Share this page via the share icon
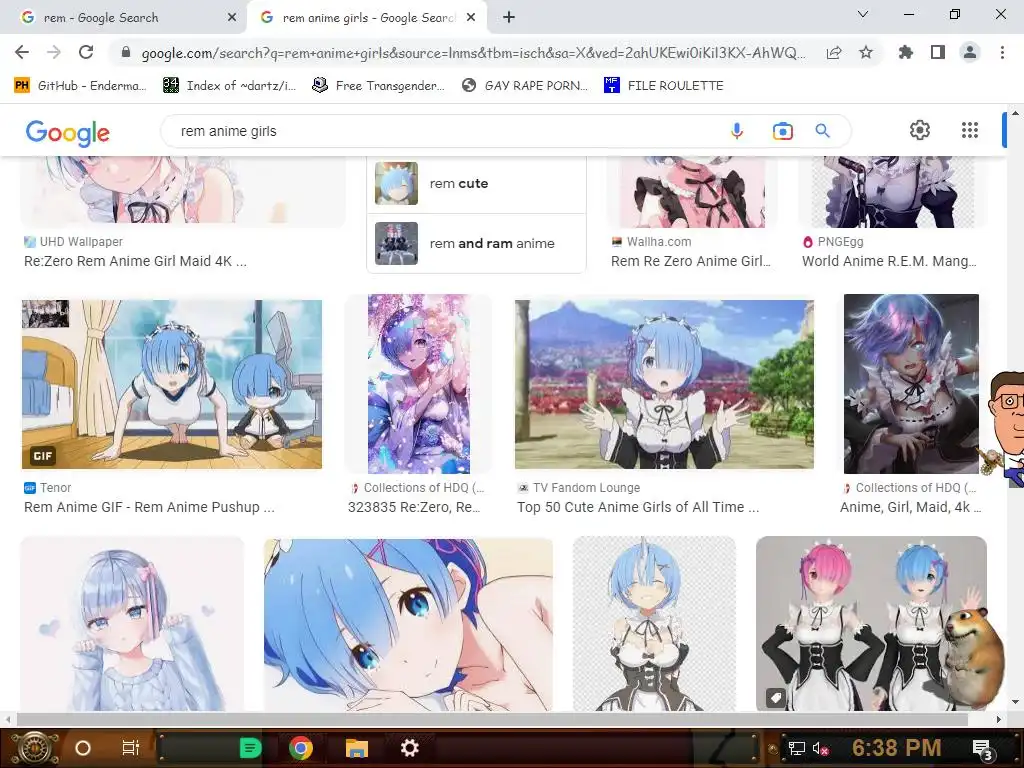The image size is (1024, 768). (x=834, y=53)
